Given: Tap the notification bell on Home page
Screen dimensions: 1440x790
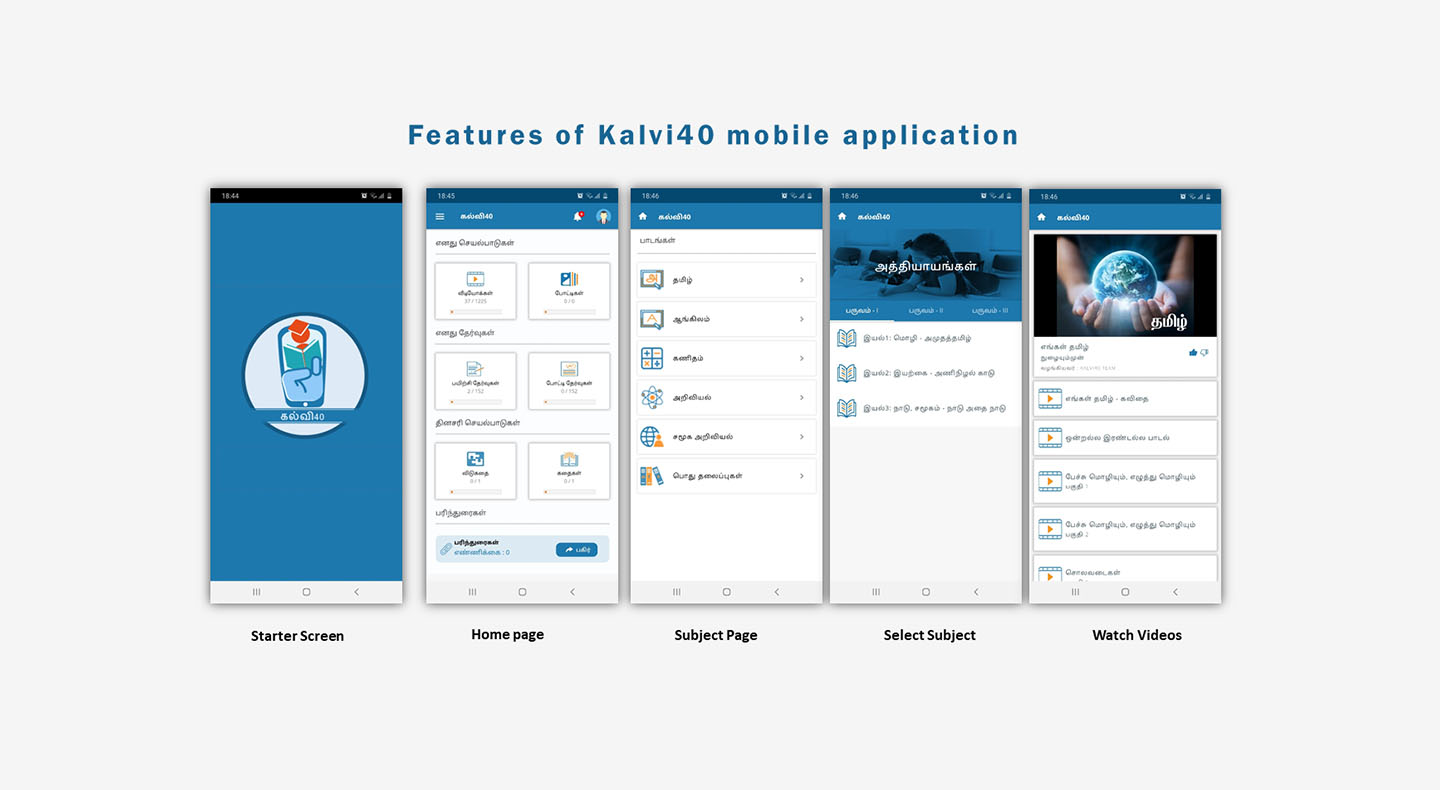Looking at the screenshot, I should click(578, 216).
